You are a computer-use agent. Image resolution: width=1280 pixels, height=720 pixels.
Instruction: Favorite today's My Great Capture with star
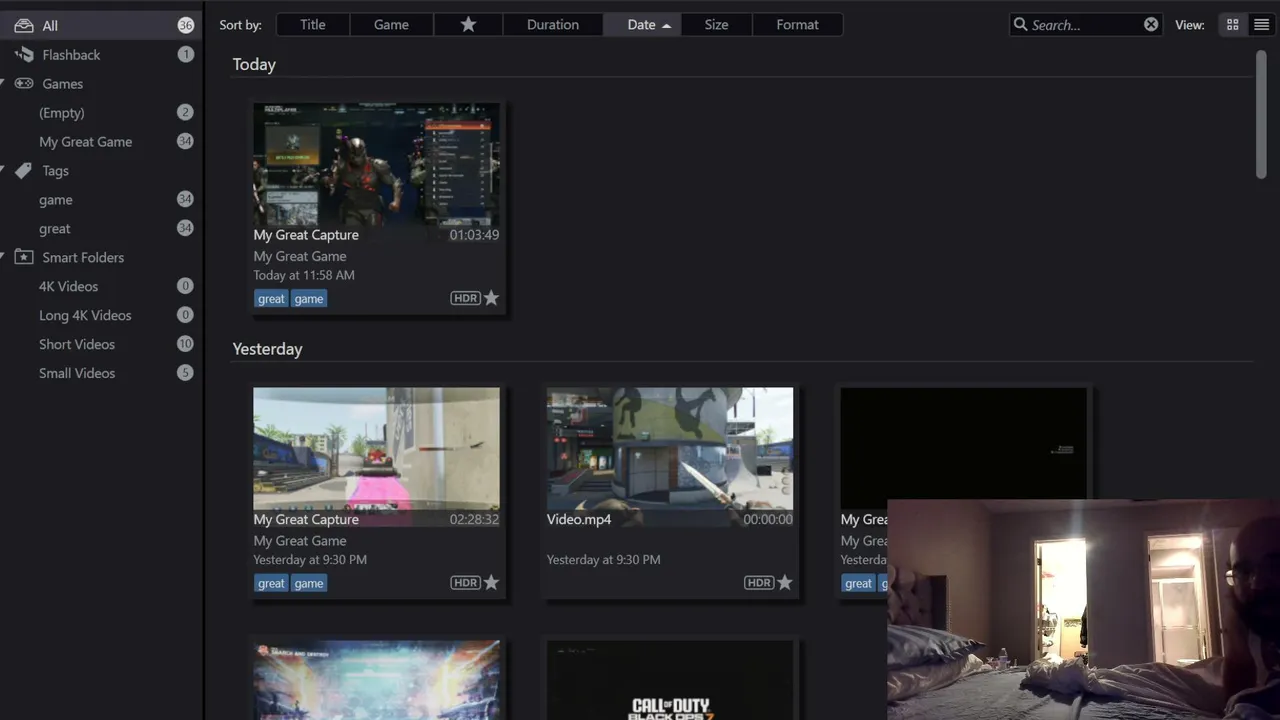491,298
